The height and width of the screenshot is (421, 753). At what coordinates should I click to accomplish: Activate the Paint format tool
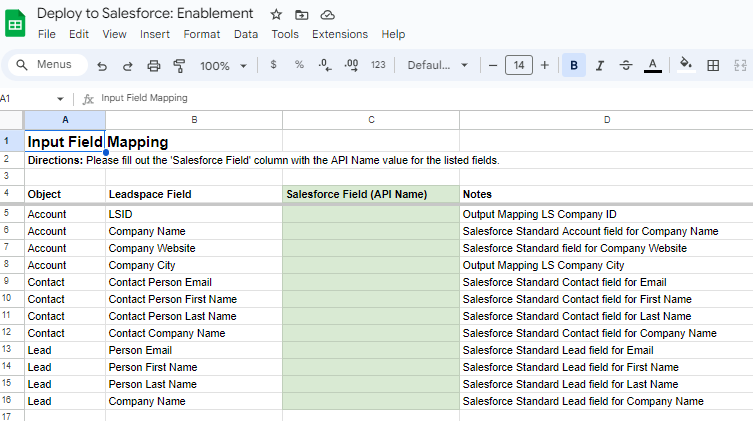(x=179, y=65)
